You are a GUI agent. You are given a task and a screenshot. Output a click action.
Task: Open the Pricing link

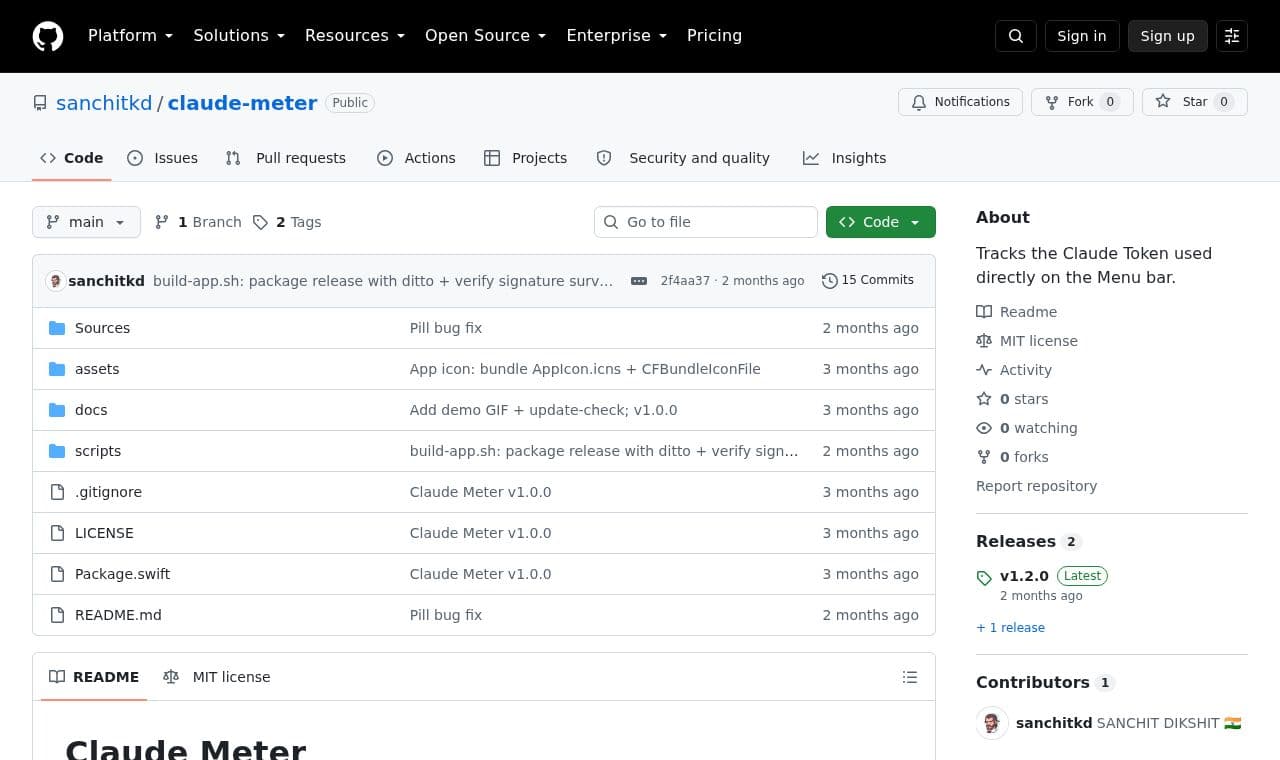coord(714,36)
